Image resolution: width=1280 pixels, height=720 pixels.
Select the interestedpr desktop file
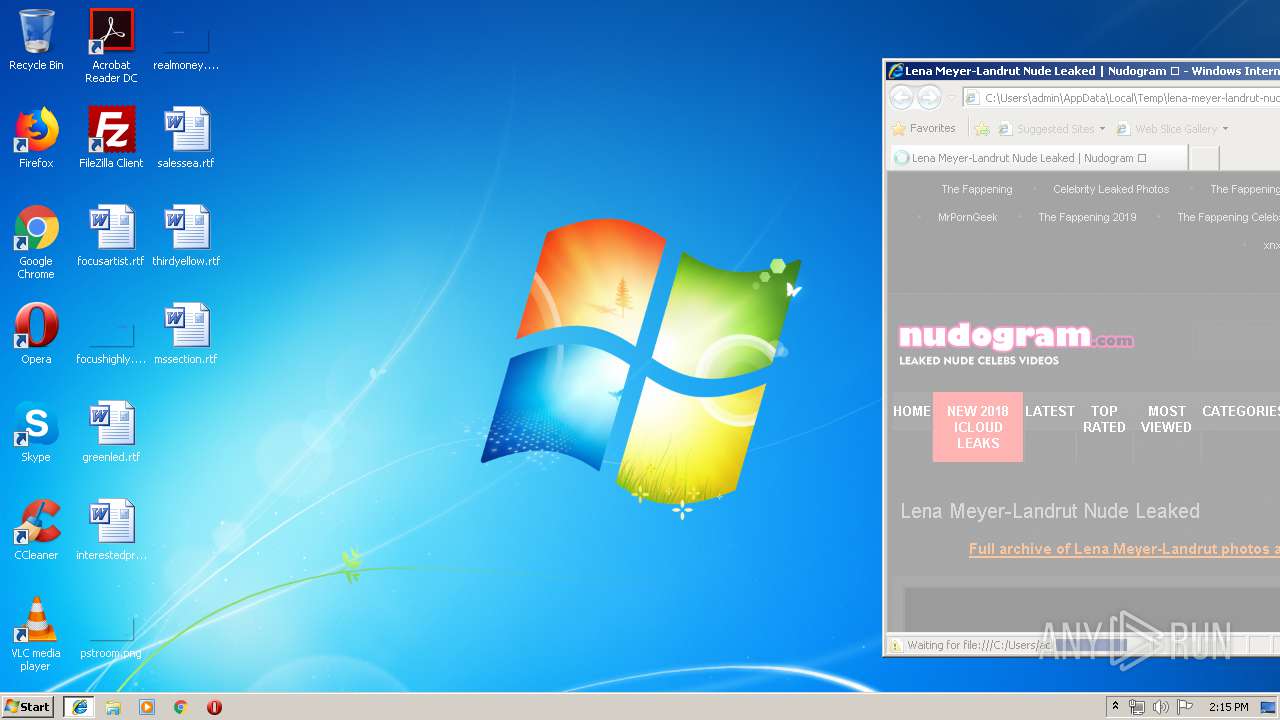(x=111, y=530)
